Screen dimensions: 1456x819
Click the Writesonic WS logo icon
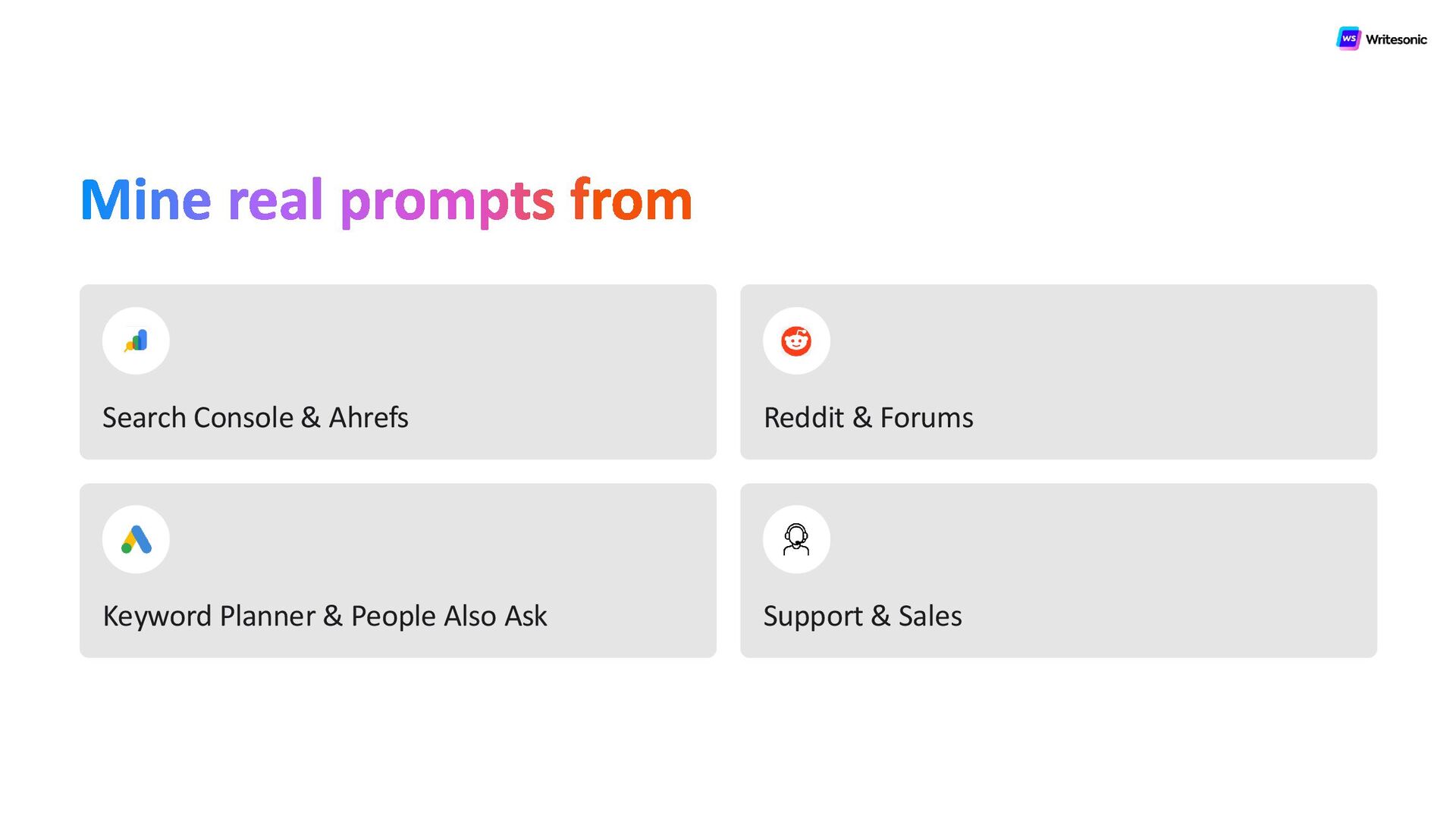pos(1348,39)
